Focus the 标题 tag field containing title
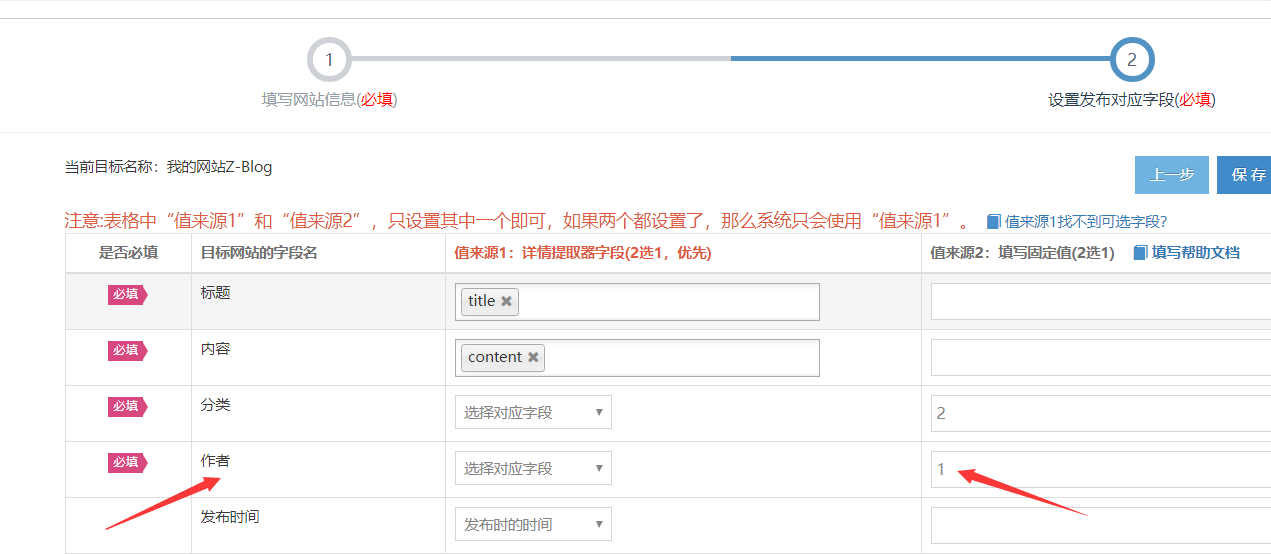 click(x=637, y=302)
